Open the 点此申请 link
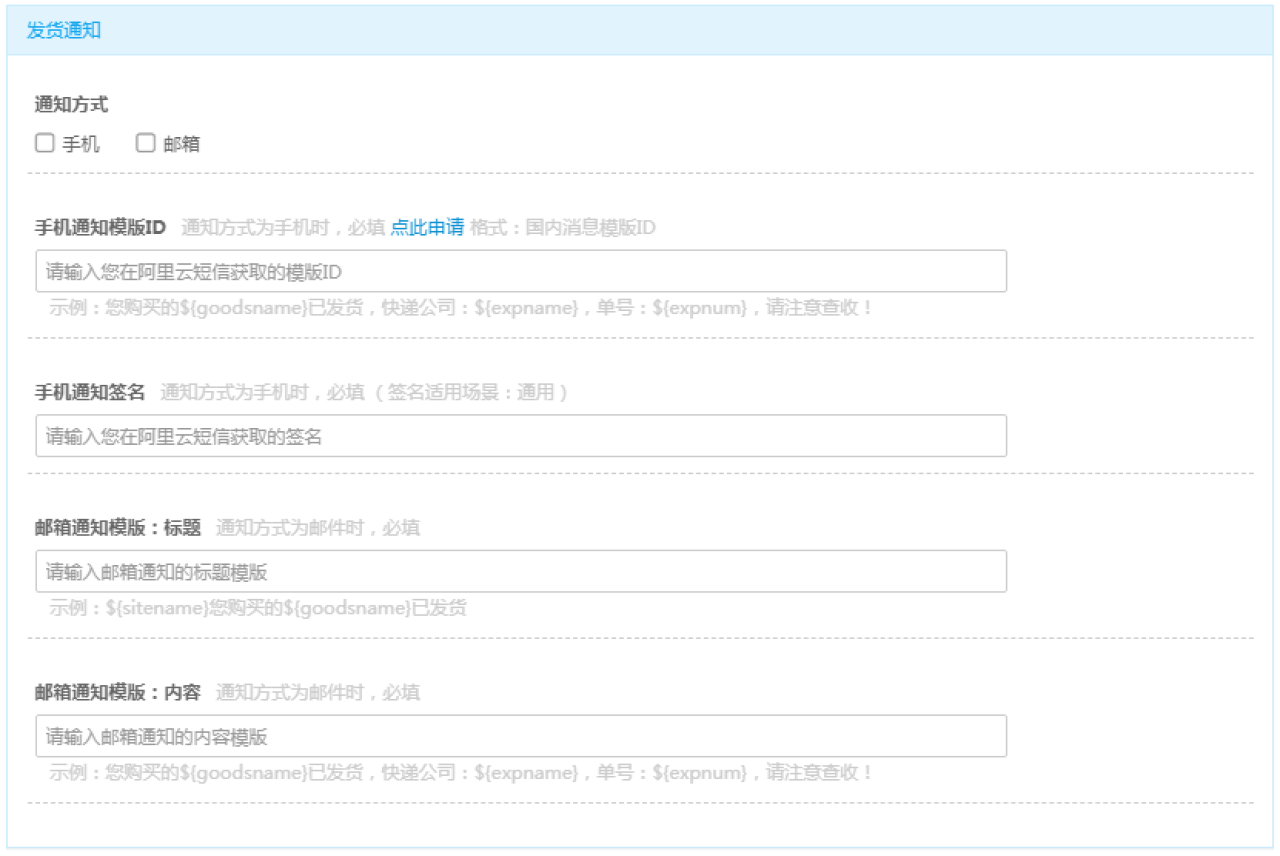 pyautogui.click(x=427, y=227)
